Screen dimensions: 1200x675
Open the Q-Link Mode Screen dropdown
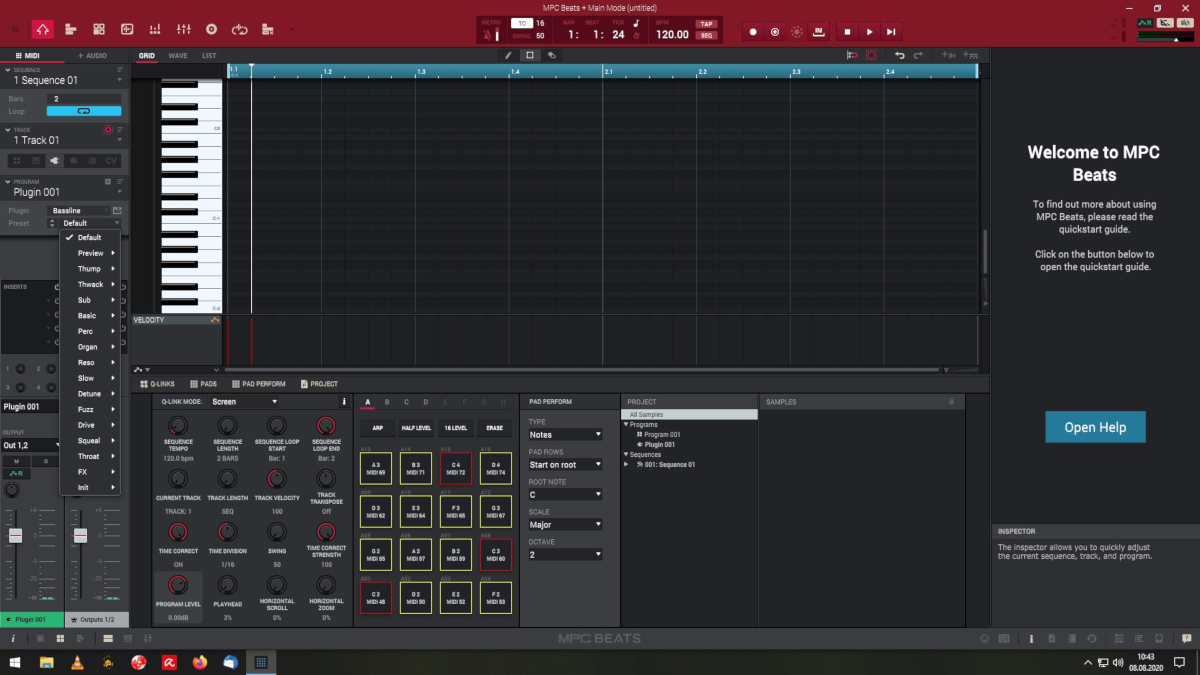point(245,402)
